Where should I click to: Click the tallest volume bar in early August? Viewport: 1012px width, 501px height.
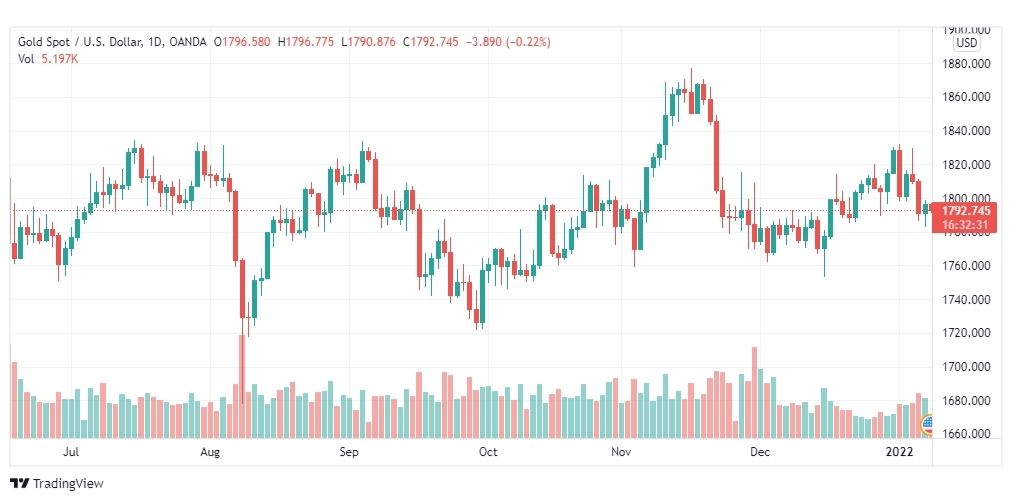(242, 387)
